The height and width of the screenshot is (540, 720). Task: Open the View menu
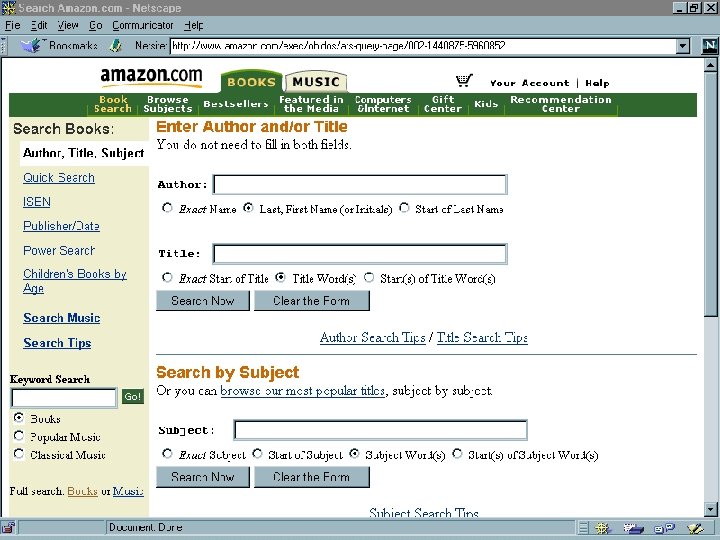coord(68,25)
